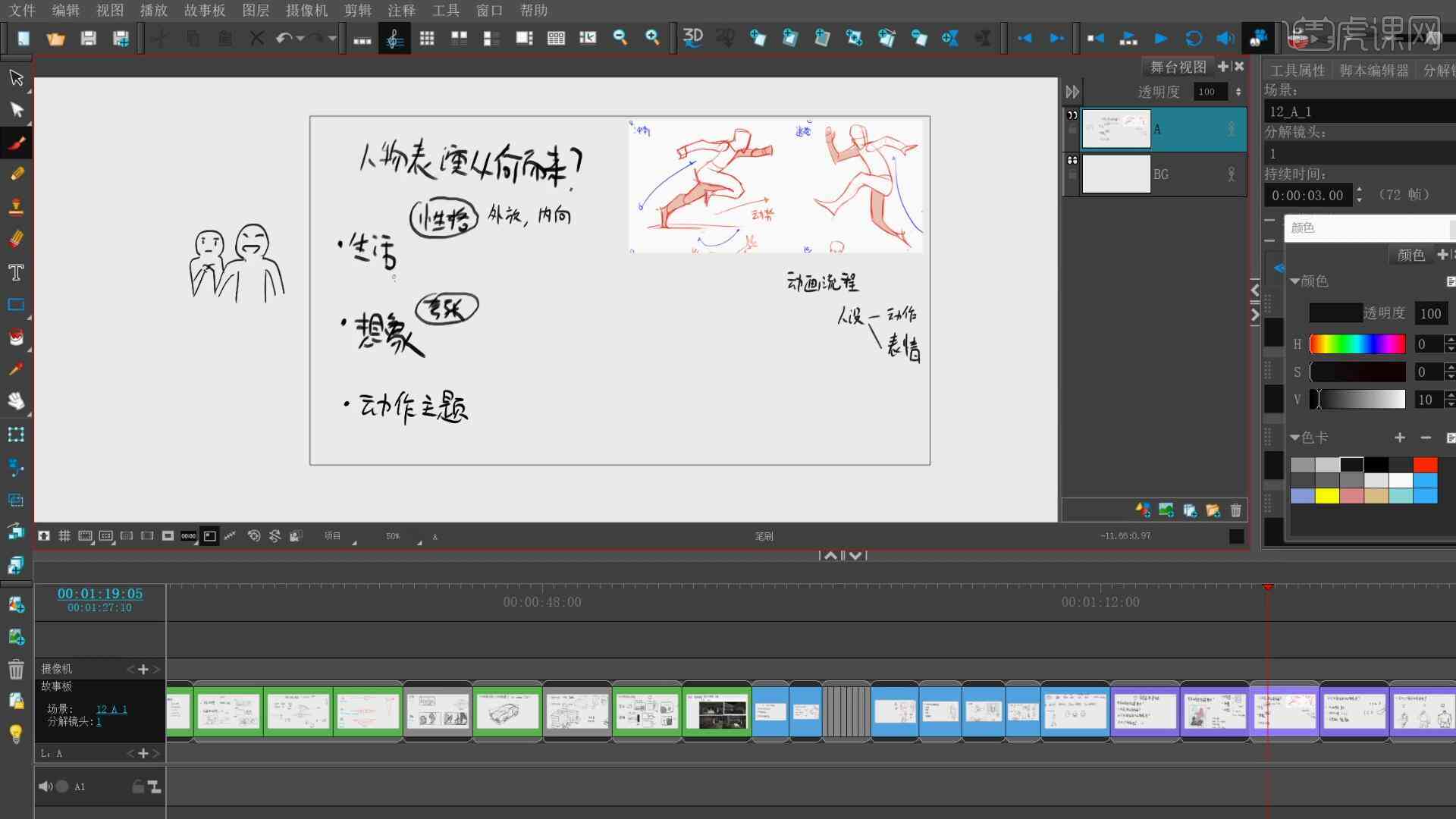Toggle the Sound speaker icon in toolbar
Screen dimensions: 1456x819
(x=1225, y=38)
